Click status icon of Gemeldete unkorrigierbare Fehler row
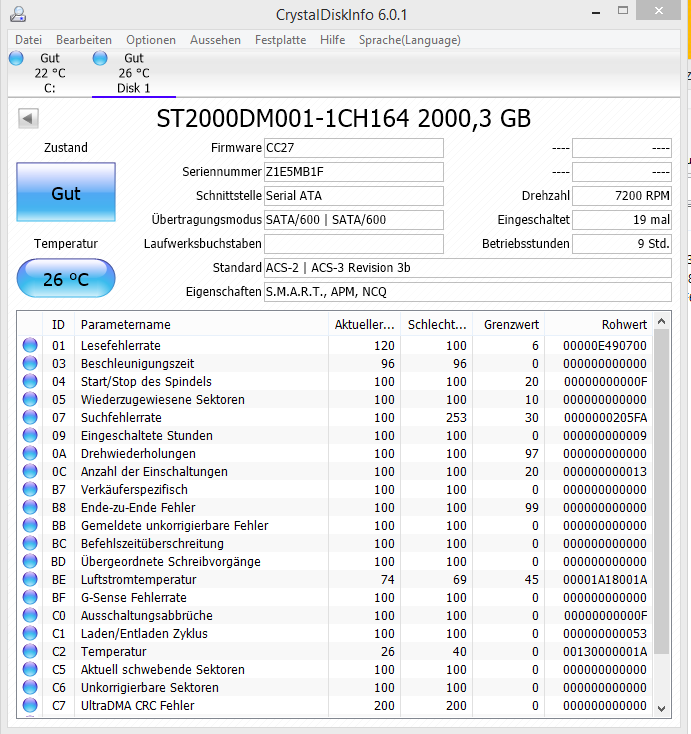Image resolution: width=691 pixels, height=734 pixels. [30, 526]
